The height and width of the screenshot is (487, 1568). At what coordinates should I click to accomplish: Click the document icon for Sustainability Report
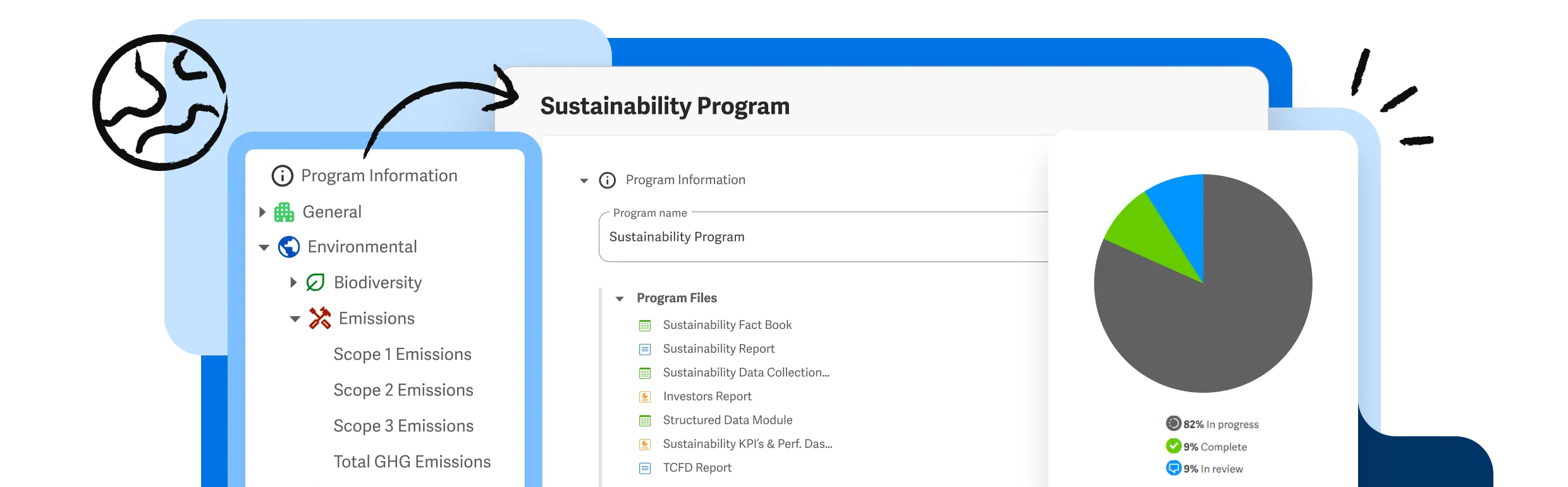point(645,349)
